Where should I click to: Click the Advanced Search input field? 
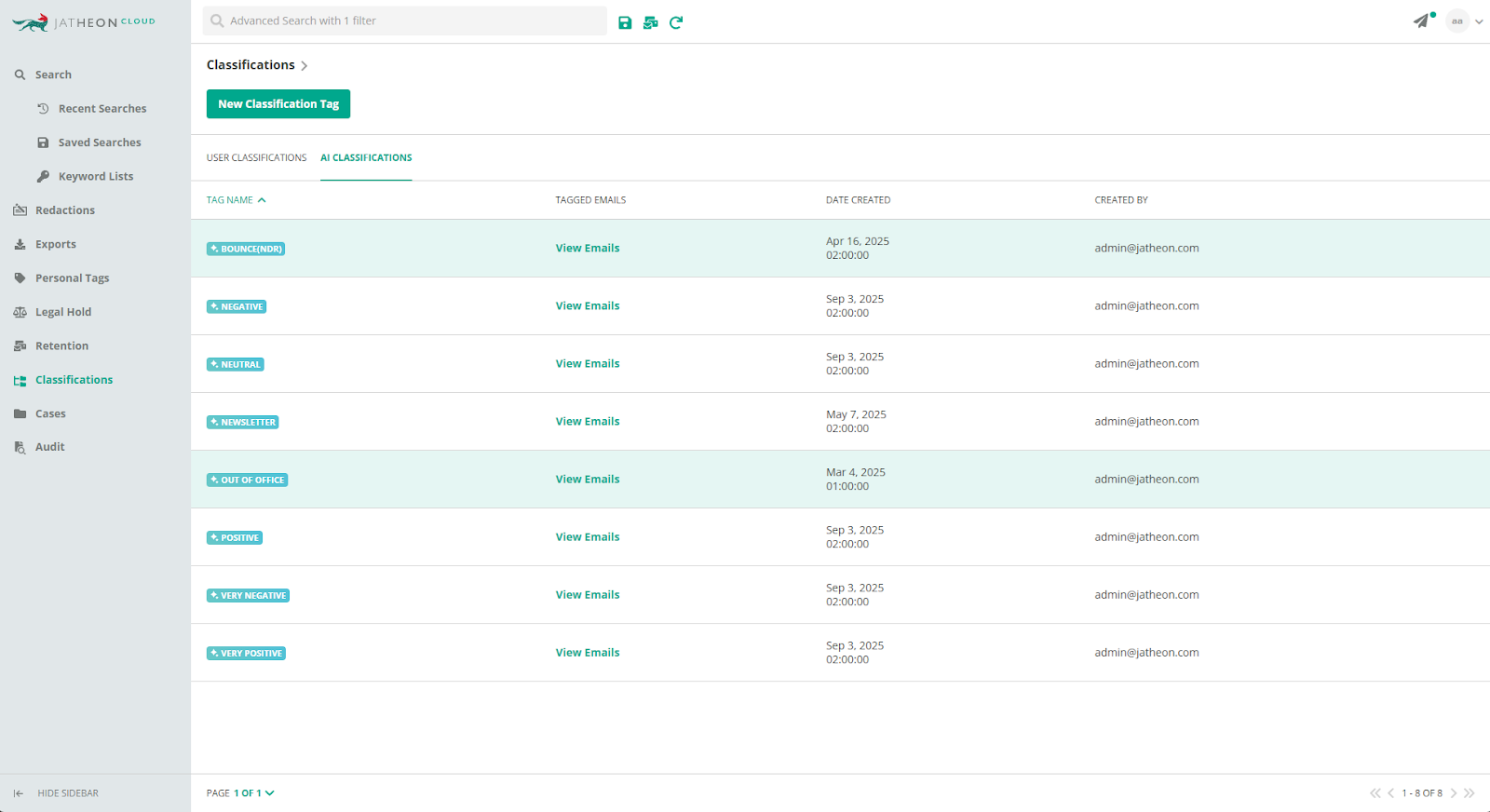coord(405,21)
